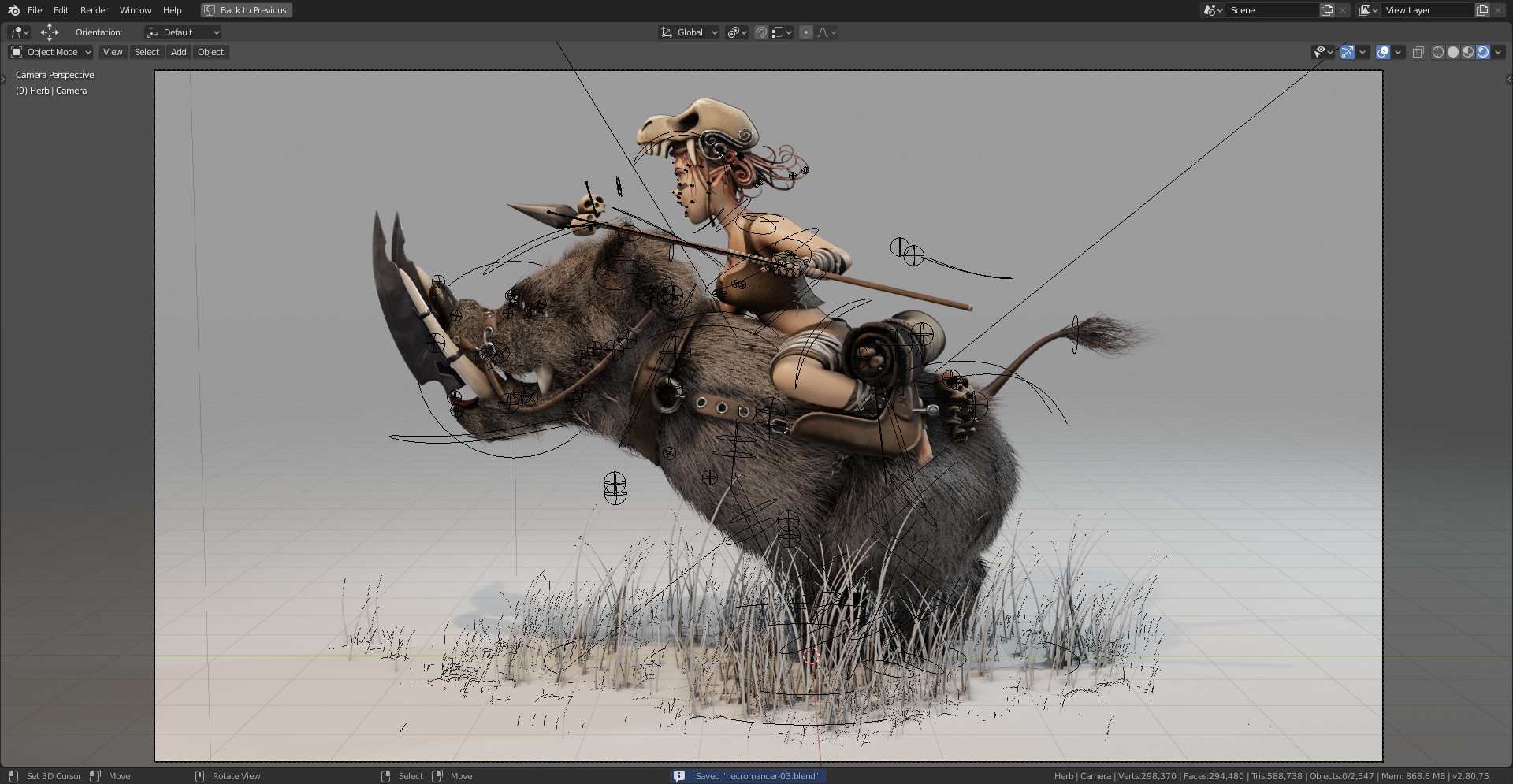Open the Global transform orientation dropdown

[689, 32]
